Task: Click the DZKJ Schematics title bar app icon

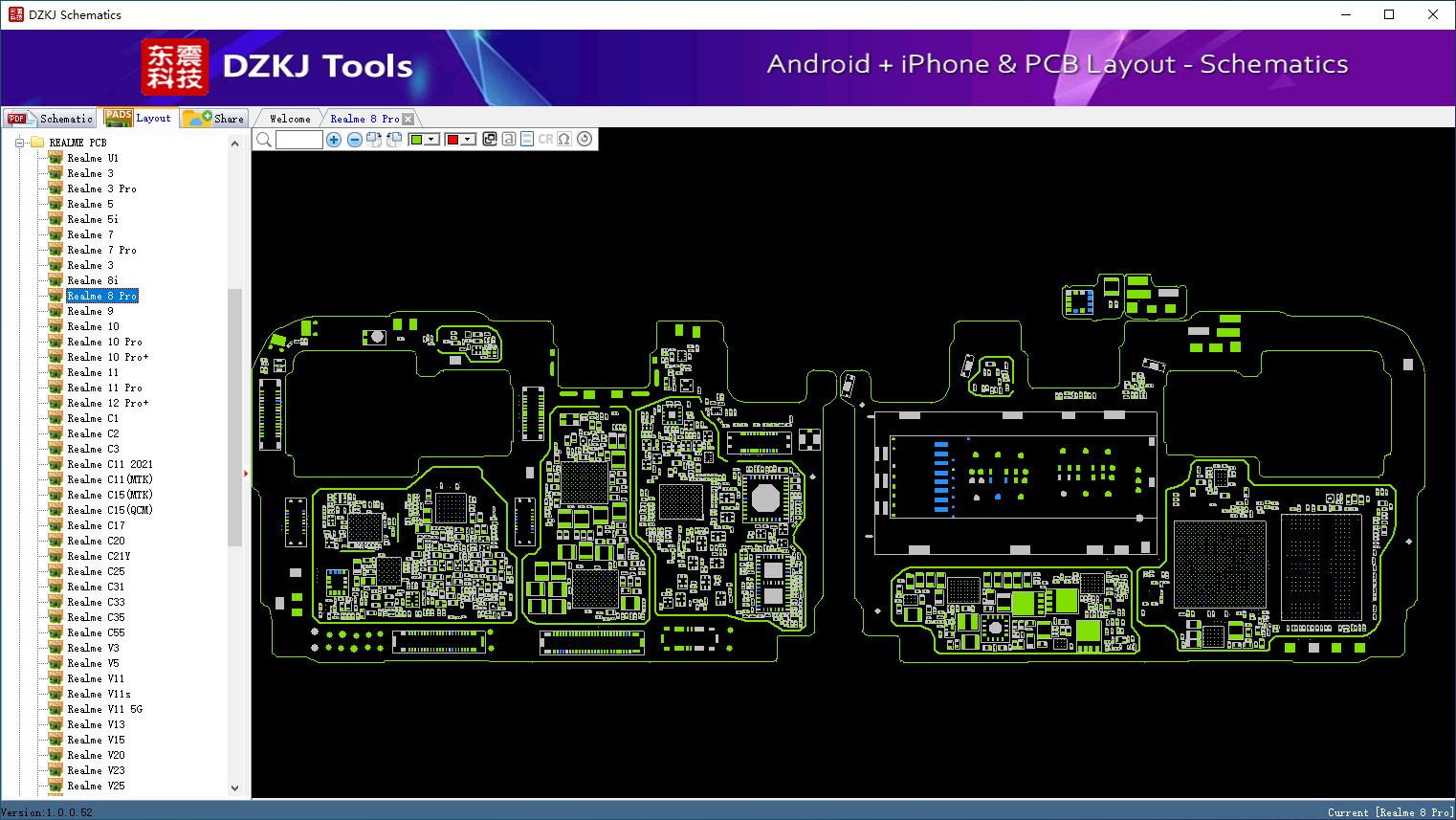Action: coord(15,14)
